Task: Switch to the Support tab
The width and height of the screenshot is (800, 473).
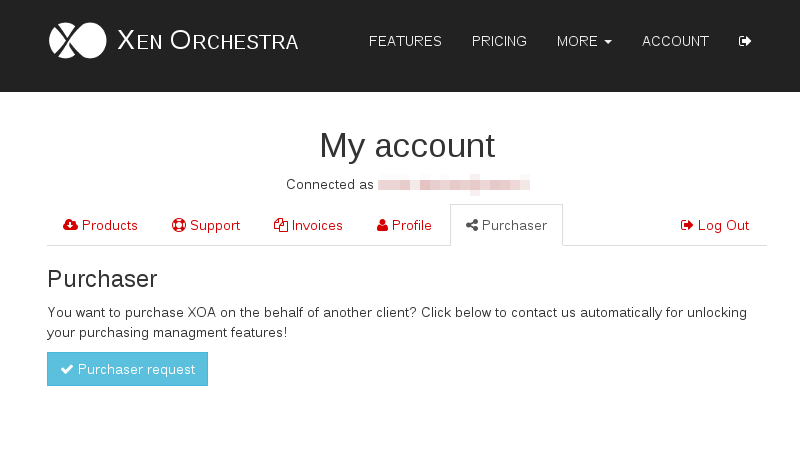Action: click(206, 225)
